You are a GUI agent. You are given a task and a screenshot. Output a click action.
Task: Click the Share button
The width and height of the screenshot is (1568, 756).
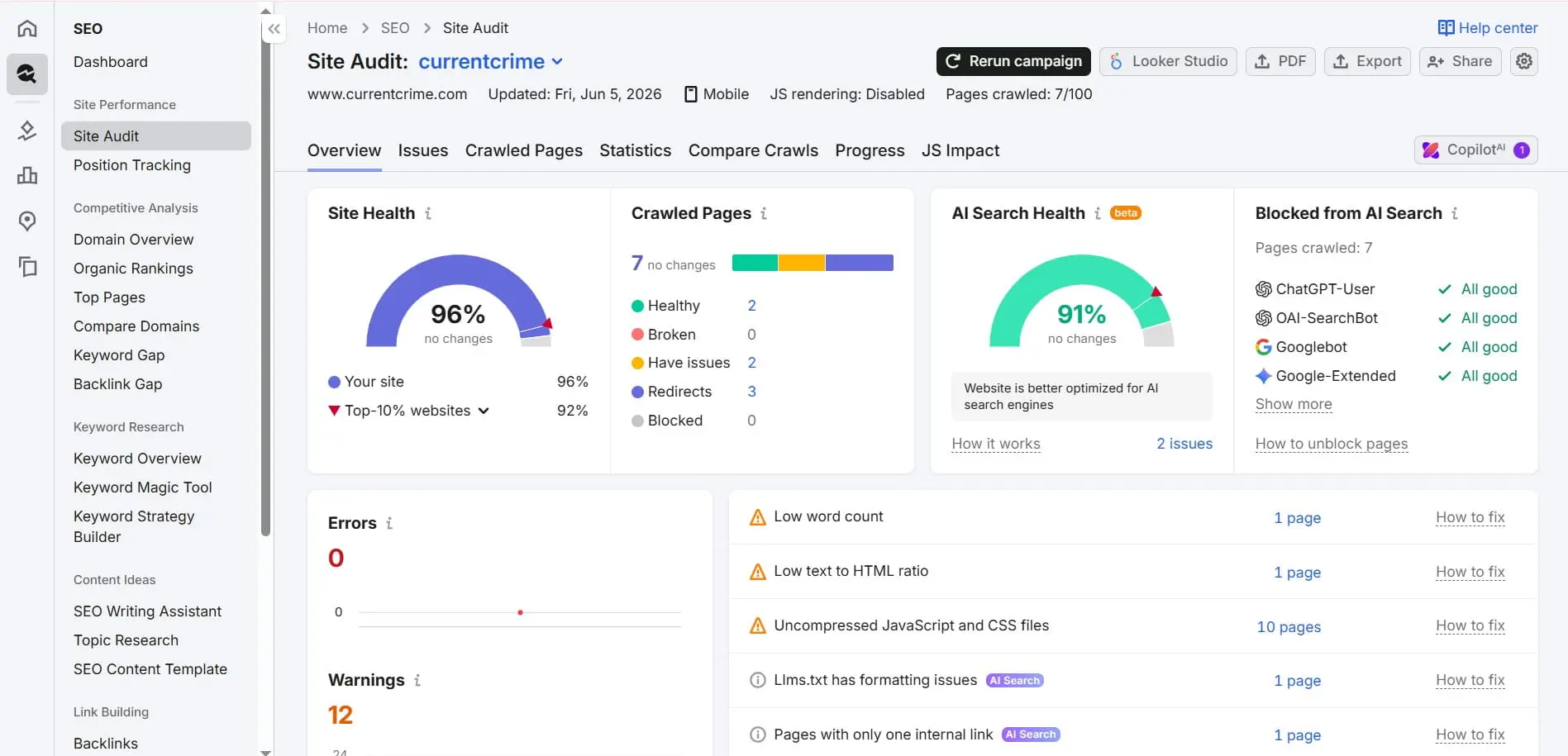(x=1460, y=61)
